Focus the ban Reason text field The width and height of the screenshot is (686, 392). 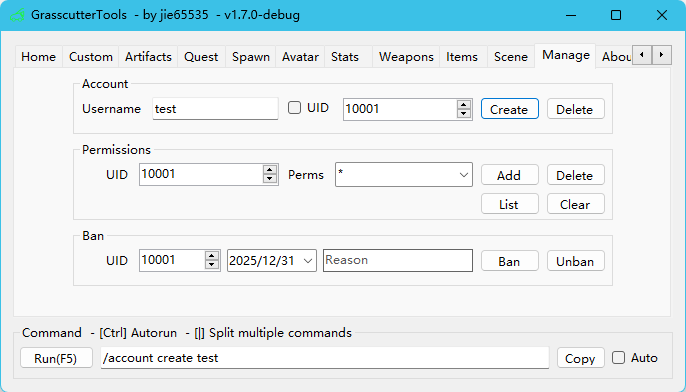[x=398, y=260]
